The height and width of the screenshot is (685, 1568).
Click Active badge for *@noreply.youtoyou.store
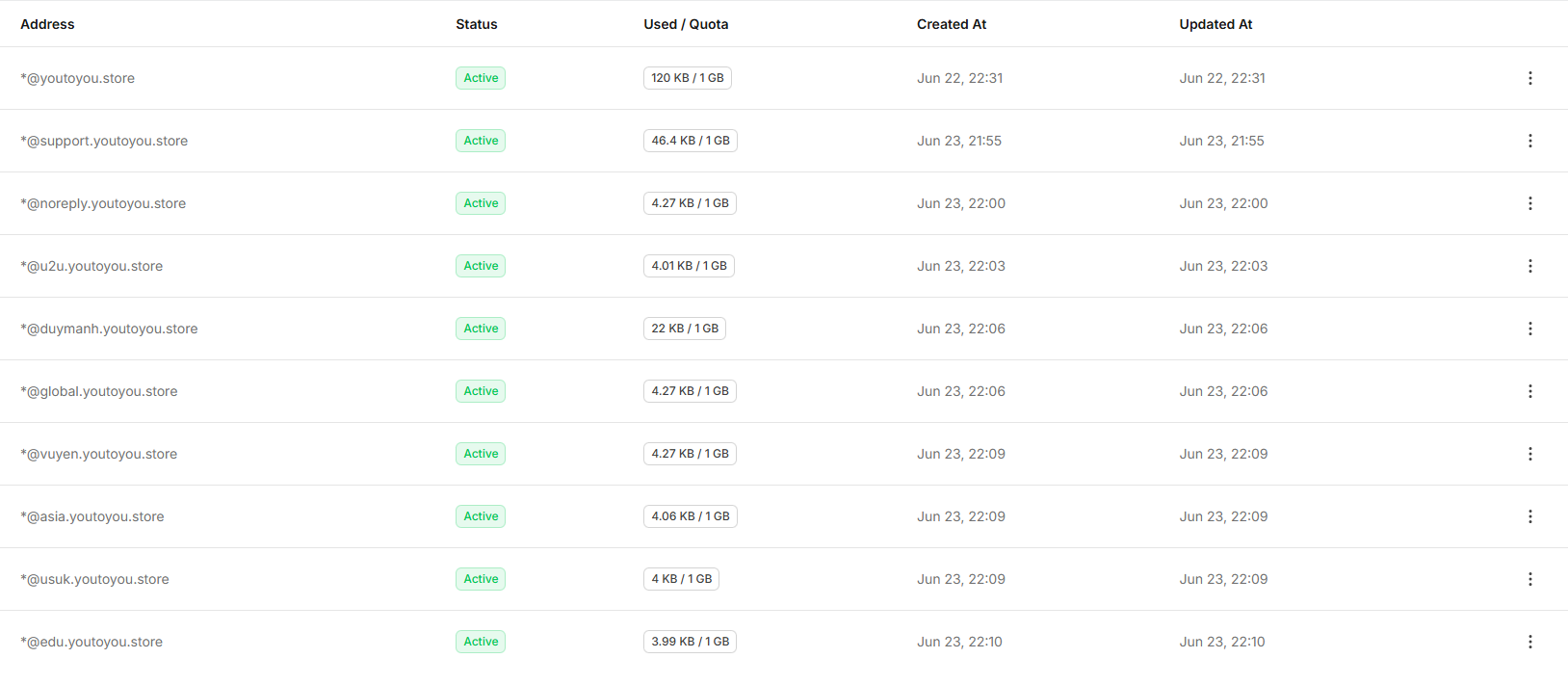point(481,203)
